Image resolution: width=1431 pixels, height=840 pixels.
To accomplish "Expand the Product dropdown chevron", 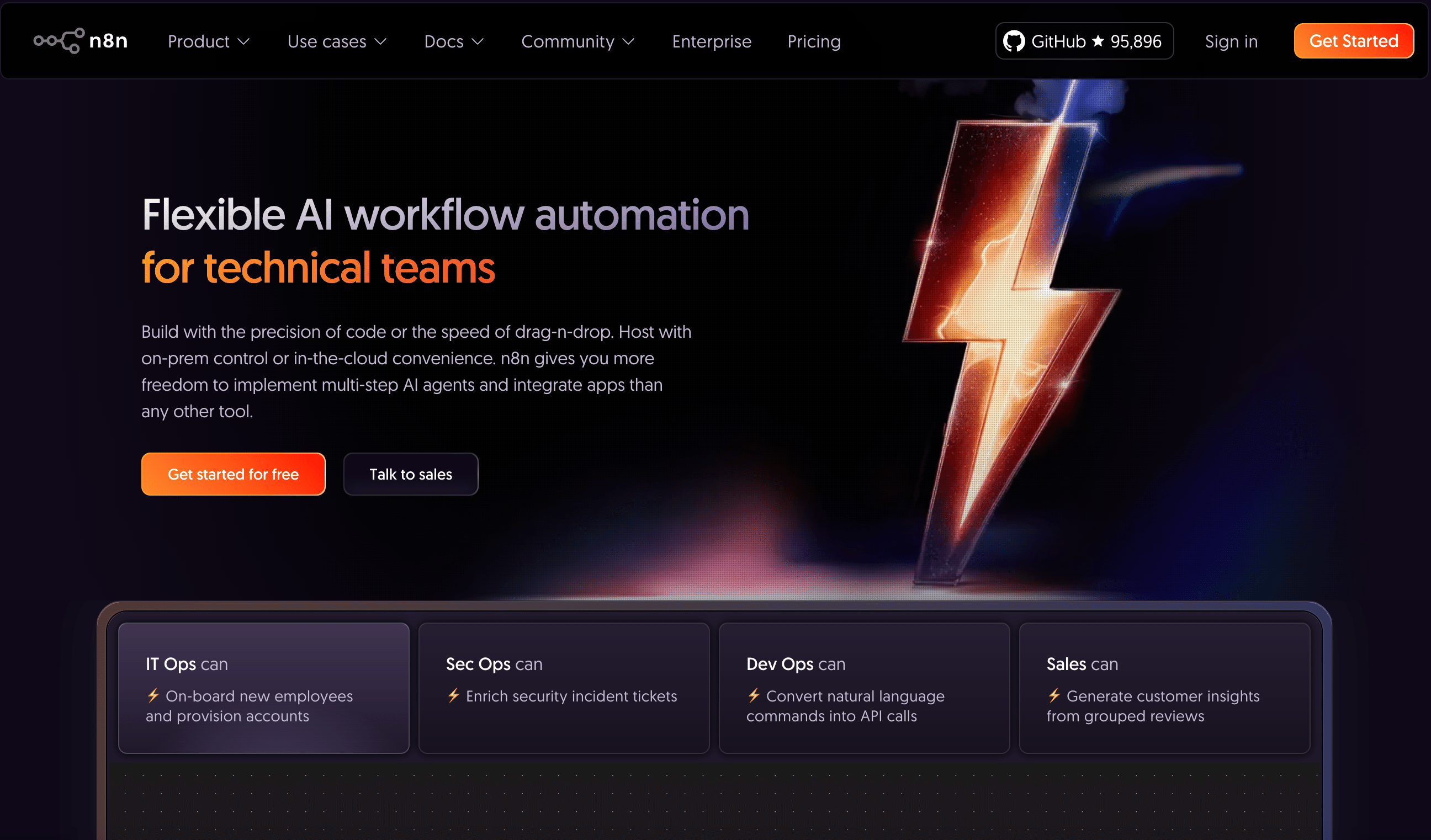I will pyautogui.click(x=243, y=41).
